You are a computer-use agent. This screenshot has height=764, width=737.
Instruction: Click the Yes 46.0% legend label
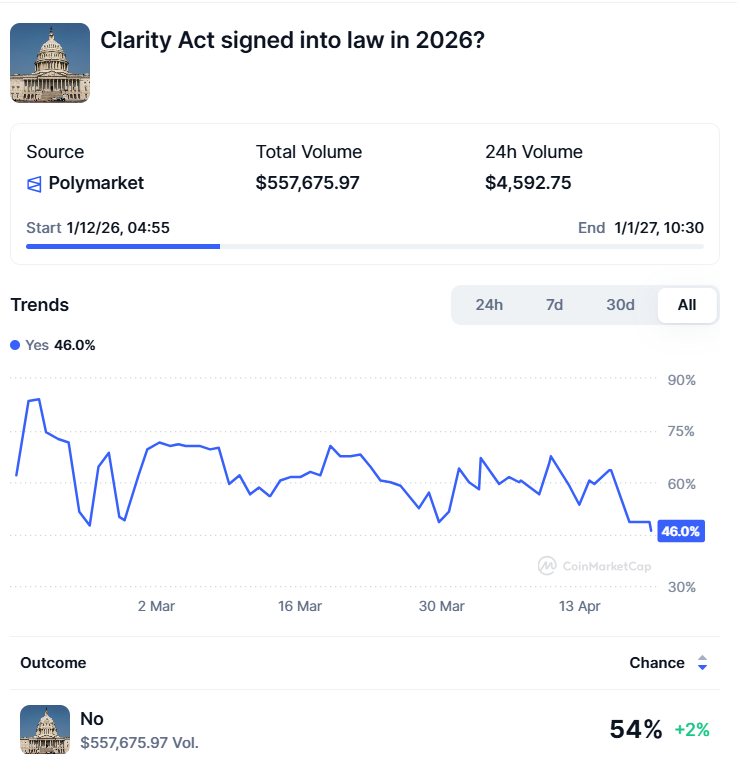[x=60, y=345]
